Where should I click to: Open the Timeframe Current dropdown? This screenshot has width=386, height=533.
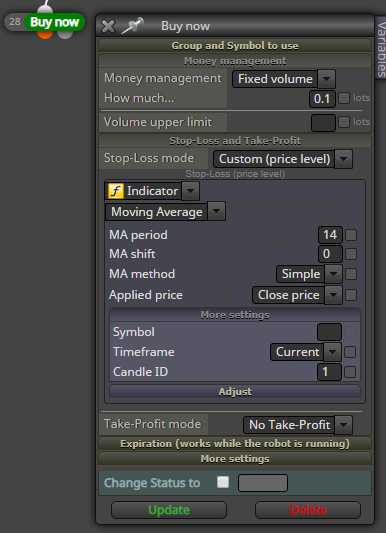pos(306,352)
